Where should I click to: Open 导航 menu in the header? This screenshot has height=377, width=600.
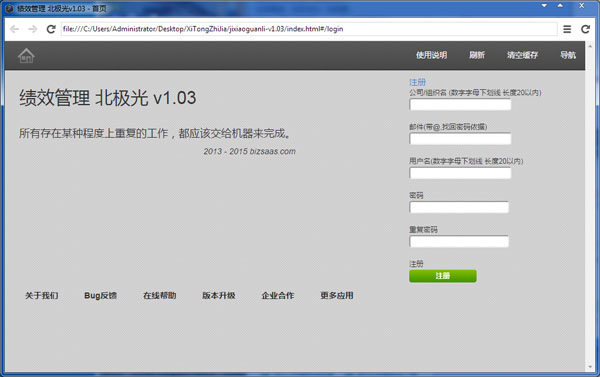tap(568, 55)
